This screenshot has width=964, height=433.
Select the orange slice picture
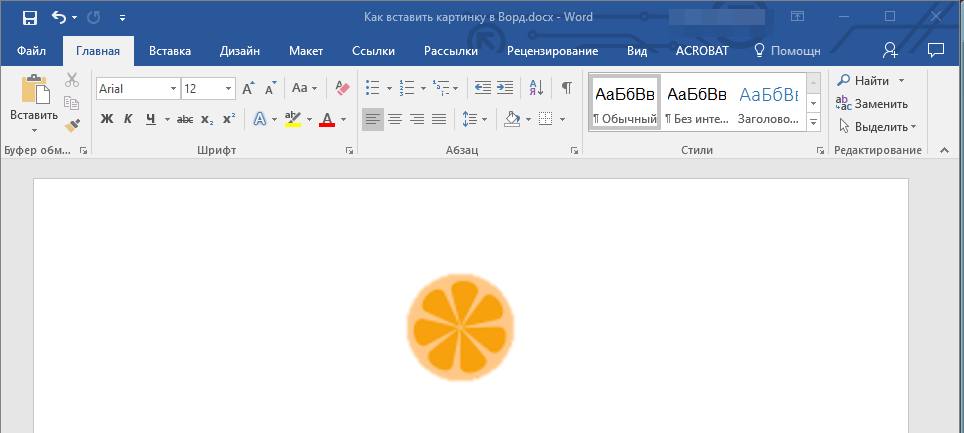click(461, 327)
